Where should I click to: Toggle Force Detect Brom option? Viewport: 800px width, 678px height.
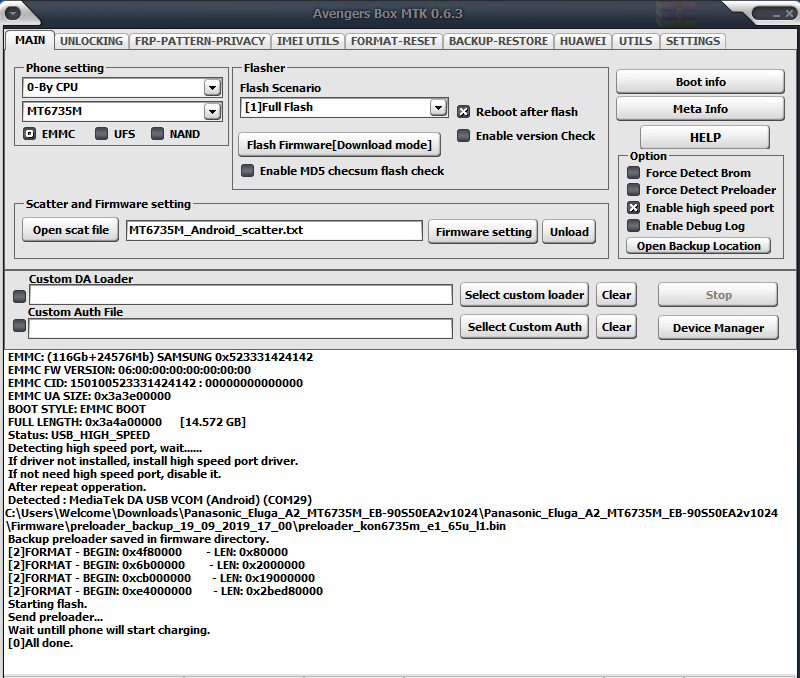633,172
